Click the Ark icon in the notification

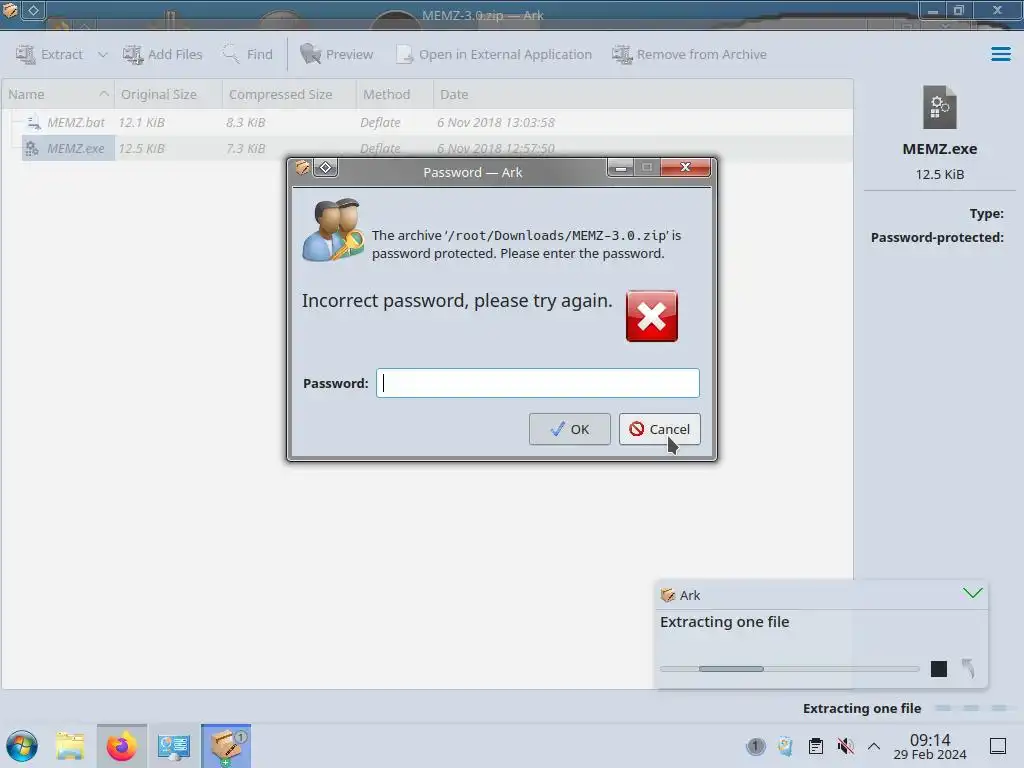(x=667, y=595)
